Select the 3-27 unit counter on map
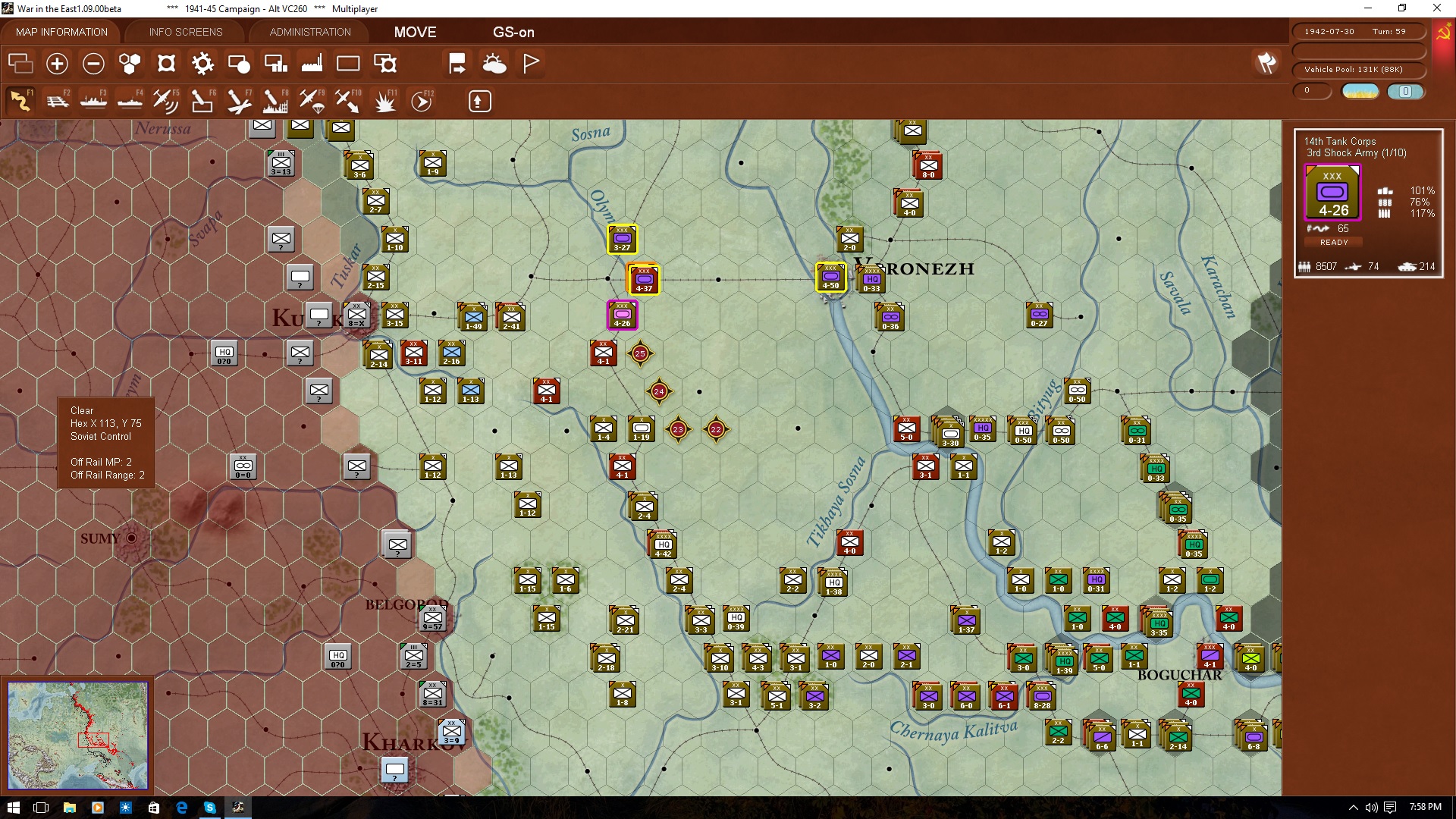The width and height of the screenshot is (1456, 819). [622, 239]
